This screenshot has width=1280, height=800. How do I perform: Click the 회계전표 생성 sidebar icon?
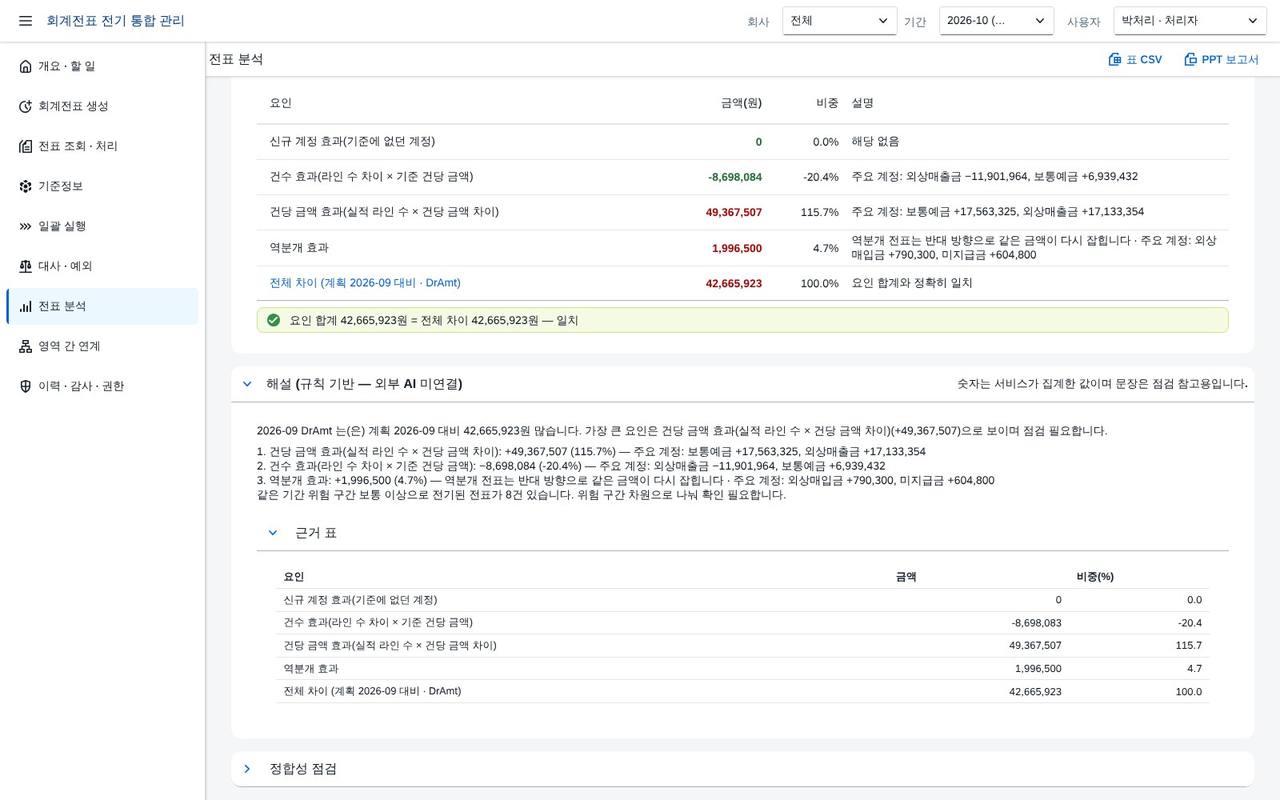point(26,106)
